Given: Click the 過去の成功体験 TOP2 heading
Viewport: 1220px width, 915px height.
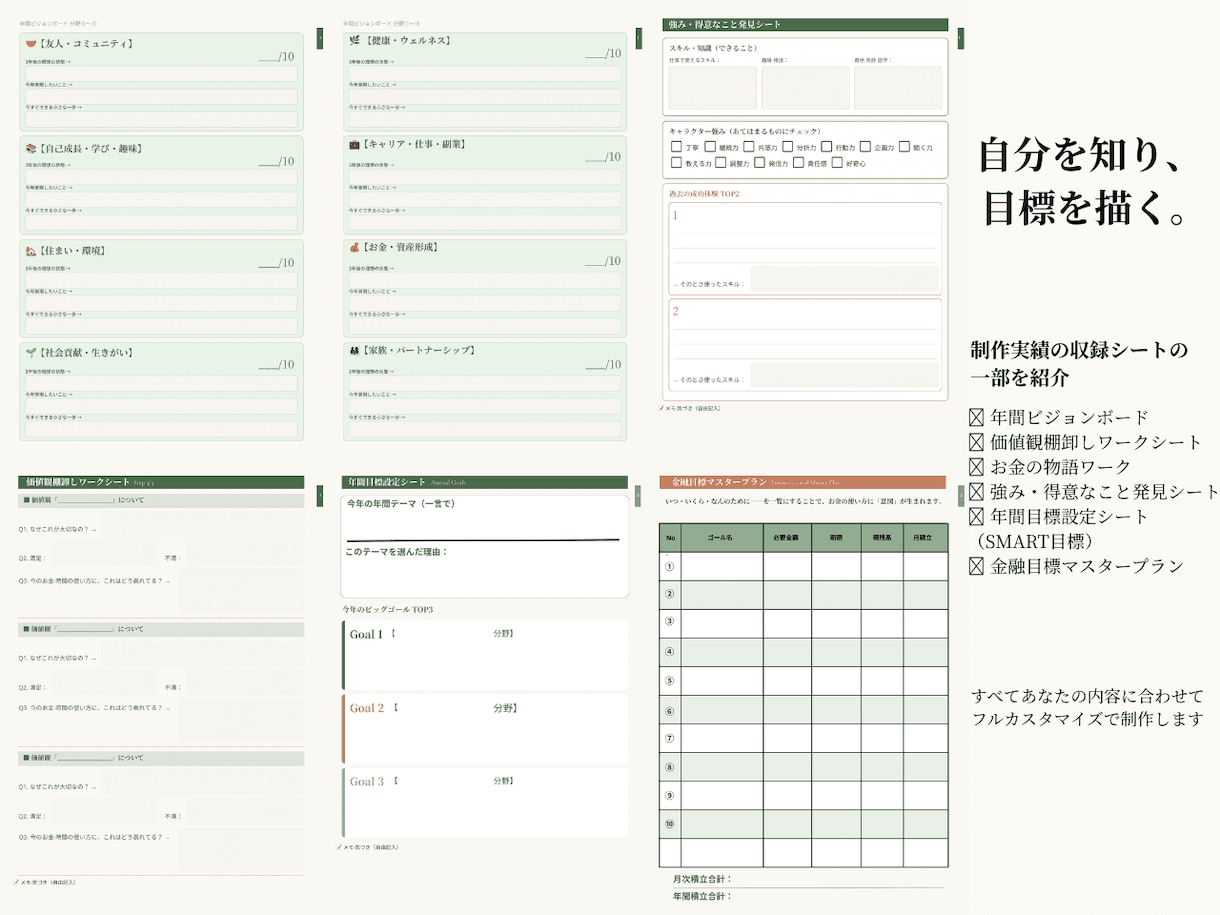Looking at the screenshot, I should [x=704, y=193].
